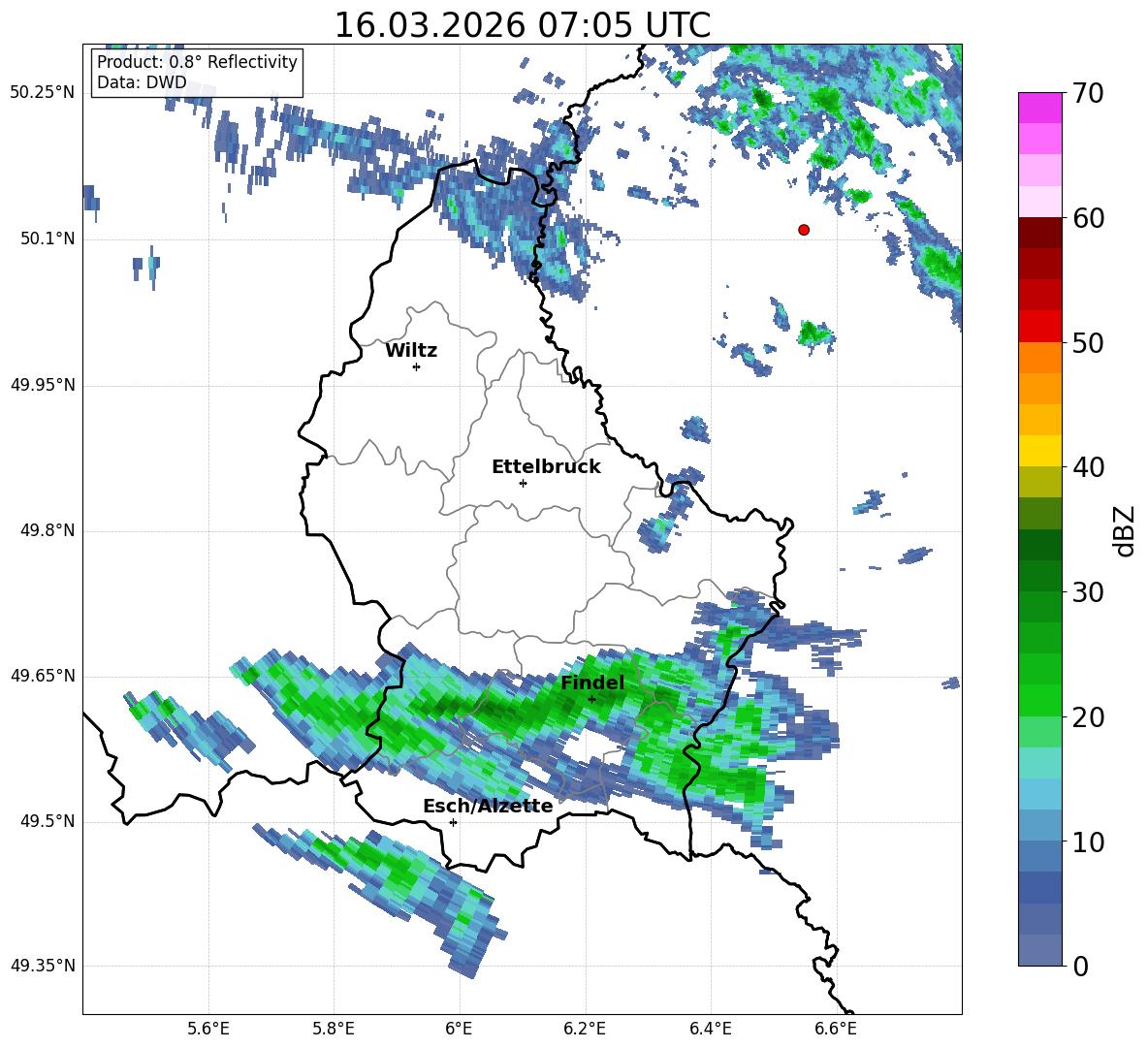Click the Product: 0.8° Reflectivity text
This screenshot has width=1148, height=1048.
[197, 62]
